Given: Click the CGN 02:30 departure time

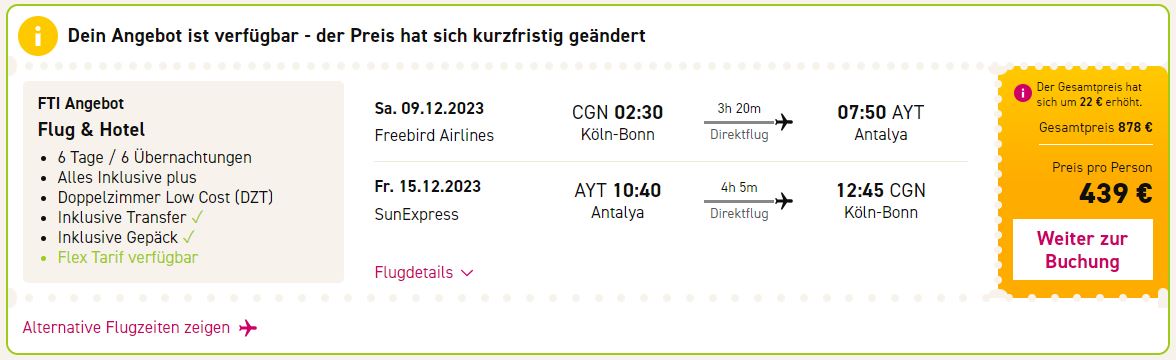Looking at the screenshot, I should click(x=617, y=113).
